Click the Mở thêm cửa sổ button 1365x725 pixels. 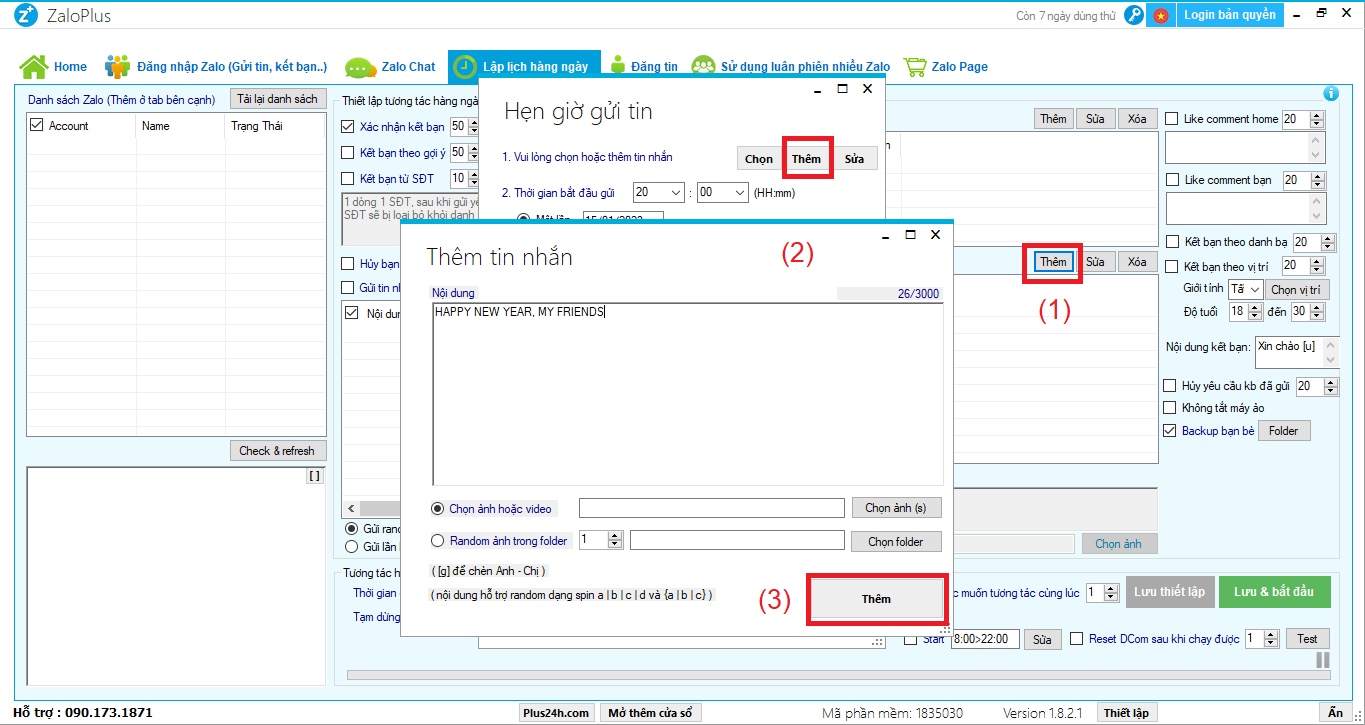click(650, 713)
